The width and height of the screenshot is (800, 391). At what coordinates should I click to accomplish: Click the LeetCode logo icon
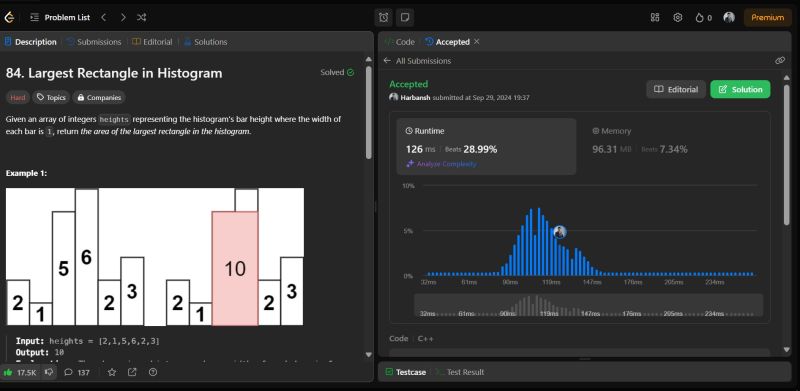click(x=9, y=17)
